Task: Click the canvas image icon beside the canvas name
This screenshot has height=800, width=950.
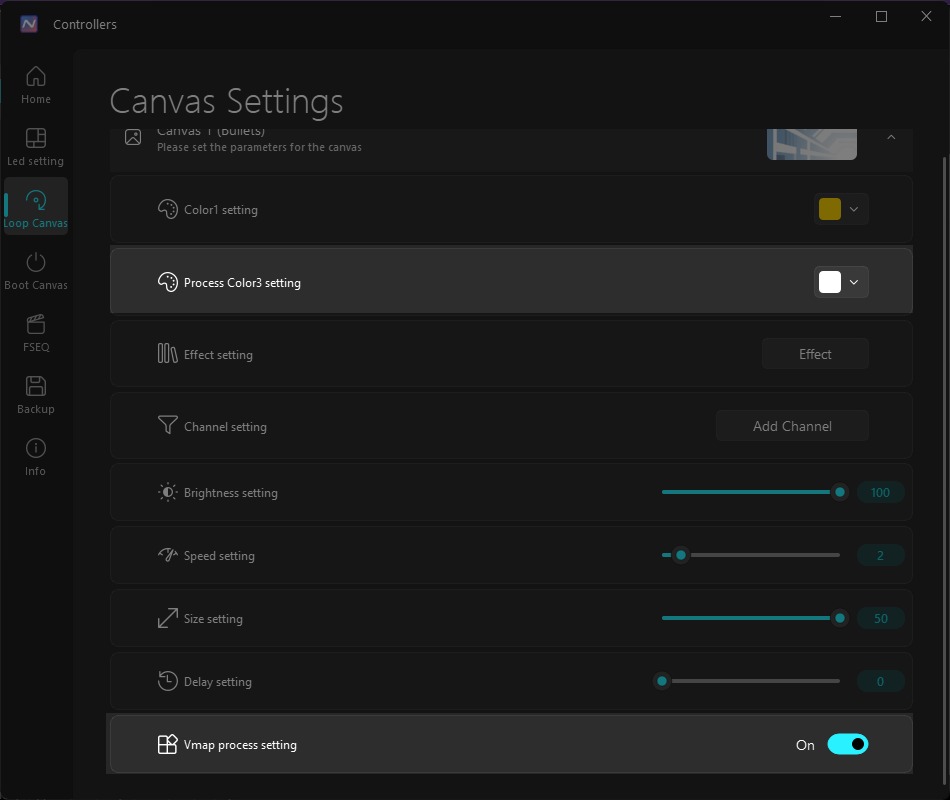Action: [133, 137]
